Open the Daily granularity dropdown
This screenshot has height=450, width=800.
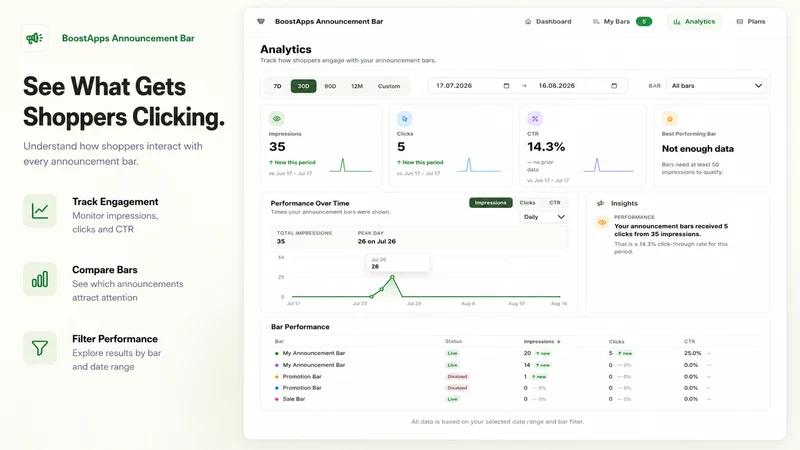pyautogui.click(x=543, y=217)
